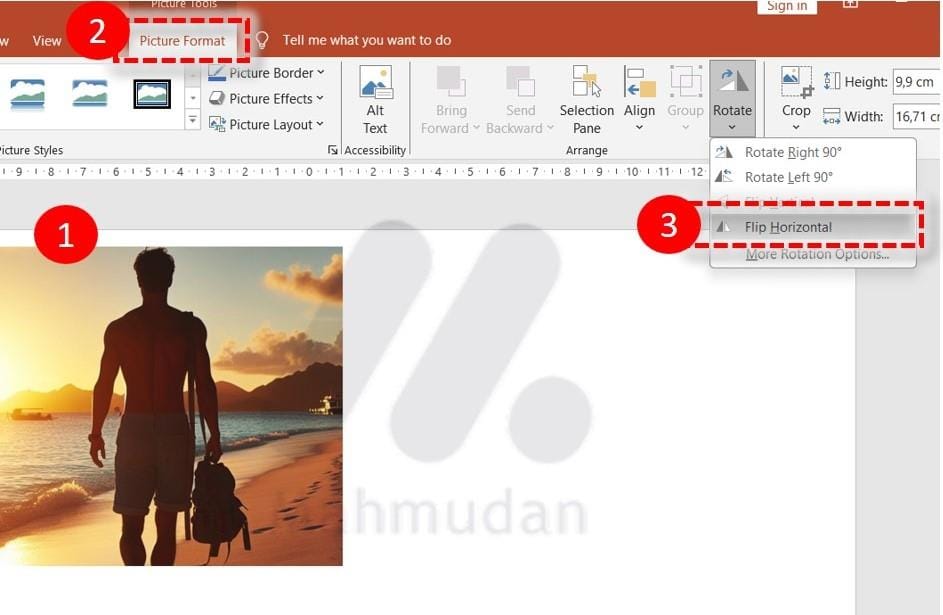Image resolution: width=943 pixels, height=615 pixels.
Task: Open More Rotation Options
Action: coord(817,254)
